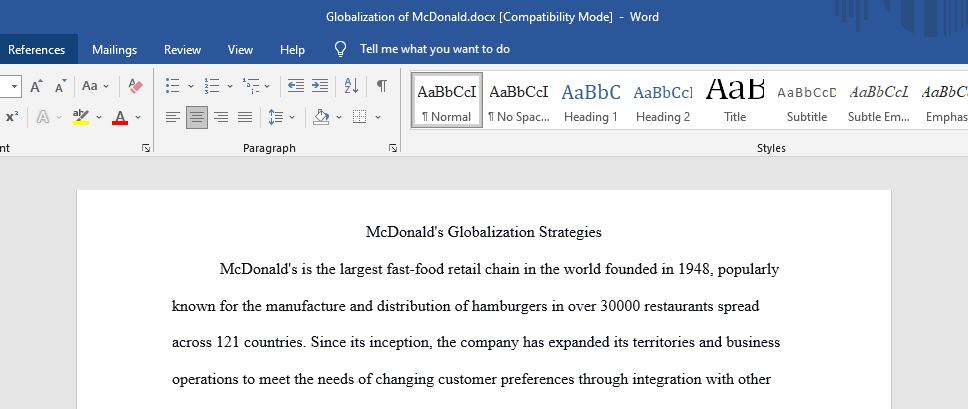Switch to the Review tab
This screenshot has width=968, height=409.
(x=182, y=50)
